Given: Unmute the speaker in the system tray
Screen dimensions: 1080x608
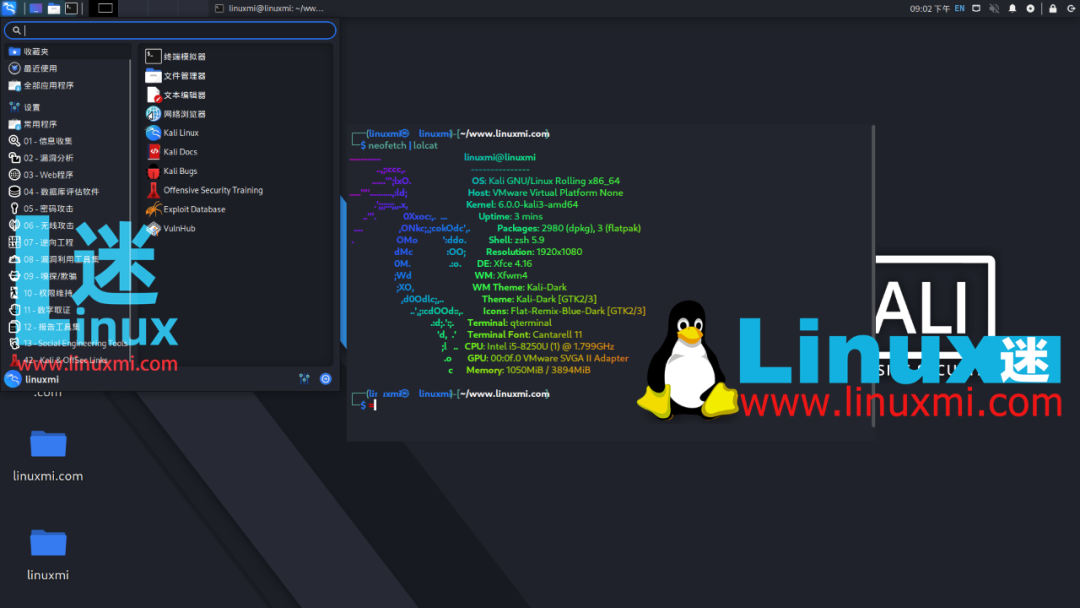Looking at the screenshot, I should 993,7.
